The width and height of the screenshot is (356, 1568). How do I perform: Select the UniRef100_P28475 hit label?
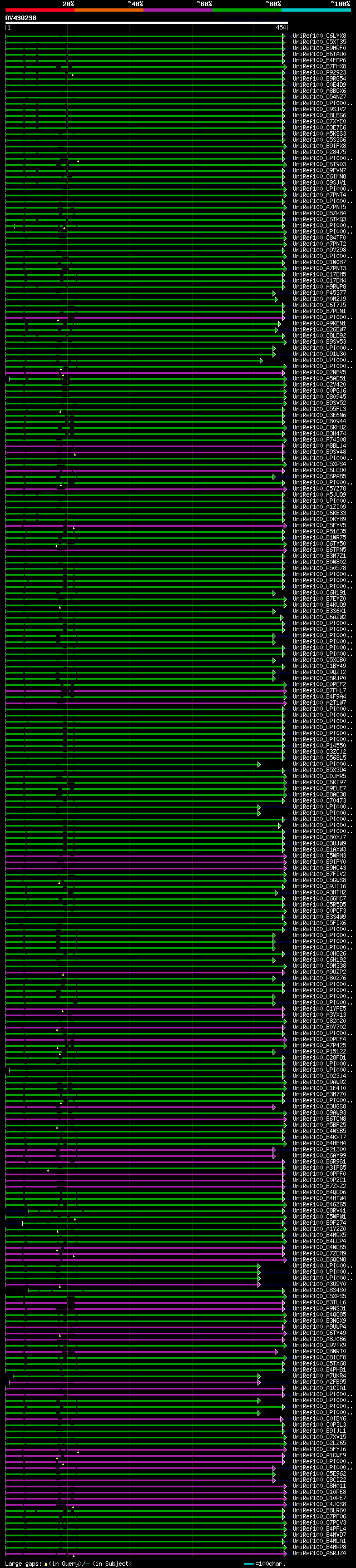pyautogui.click(x=319, y=152)
